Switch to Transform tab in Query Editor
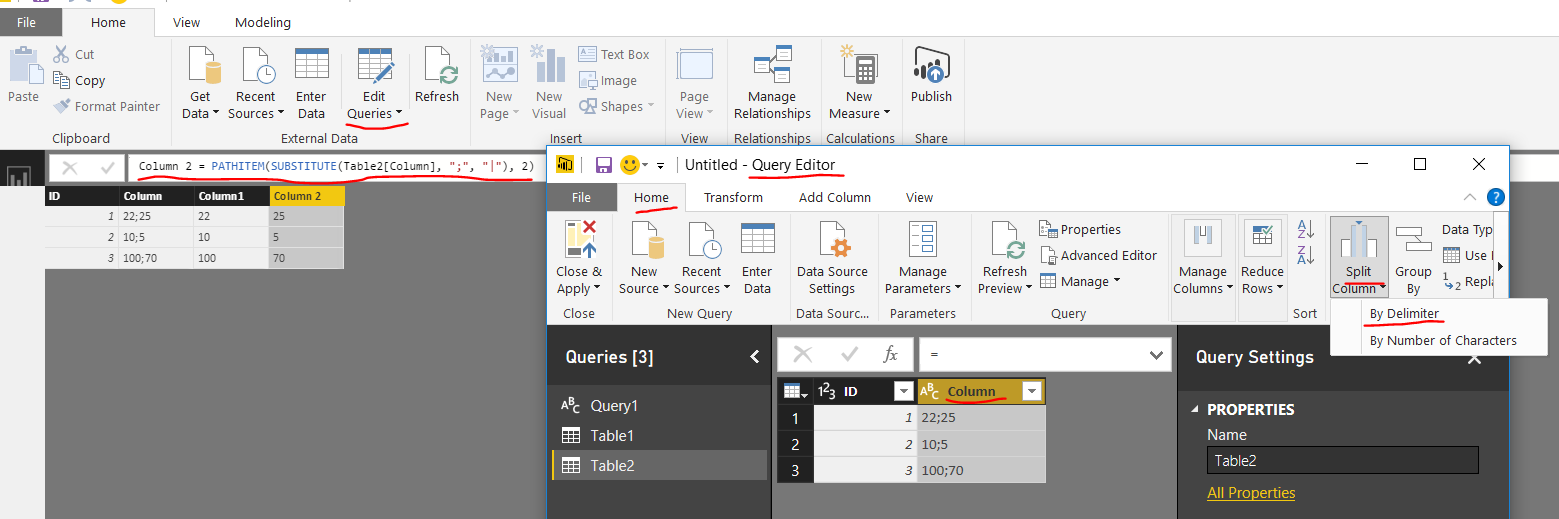Screen dimensions: 1559x519 coord(733,197)
